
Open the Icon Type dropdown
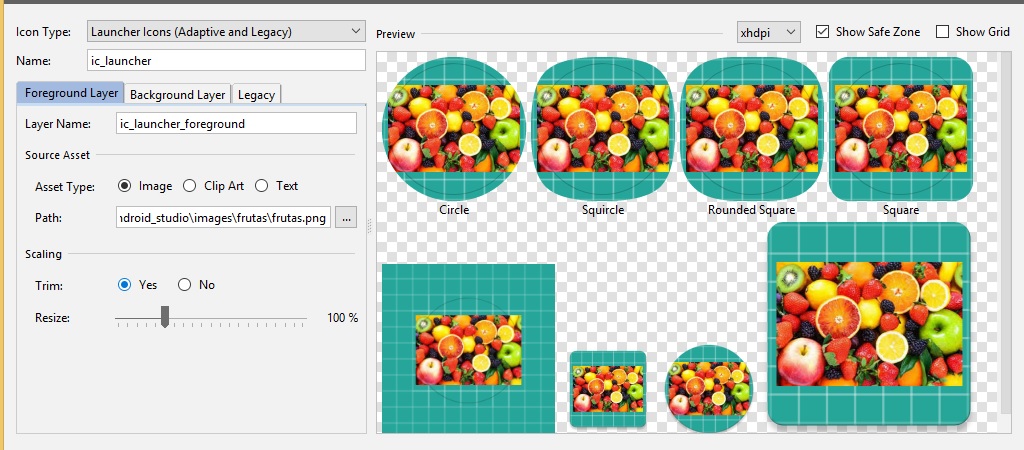(226, 32)
